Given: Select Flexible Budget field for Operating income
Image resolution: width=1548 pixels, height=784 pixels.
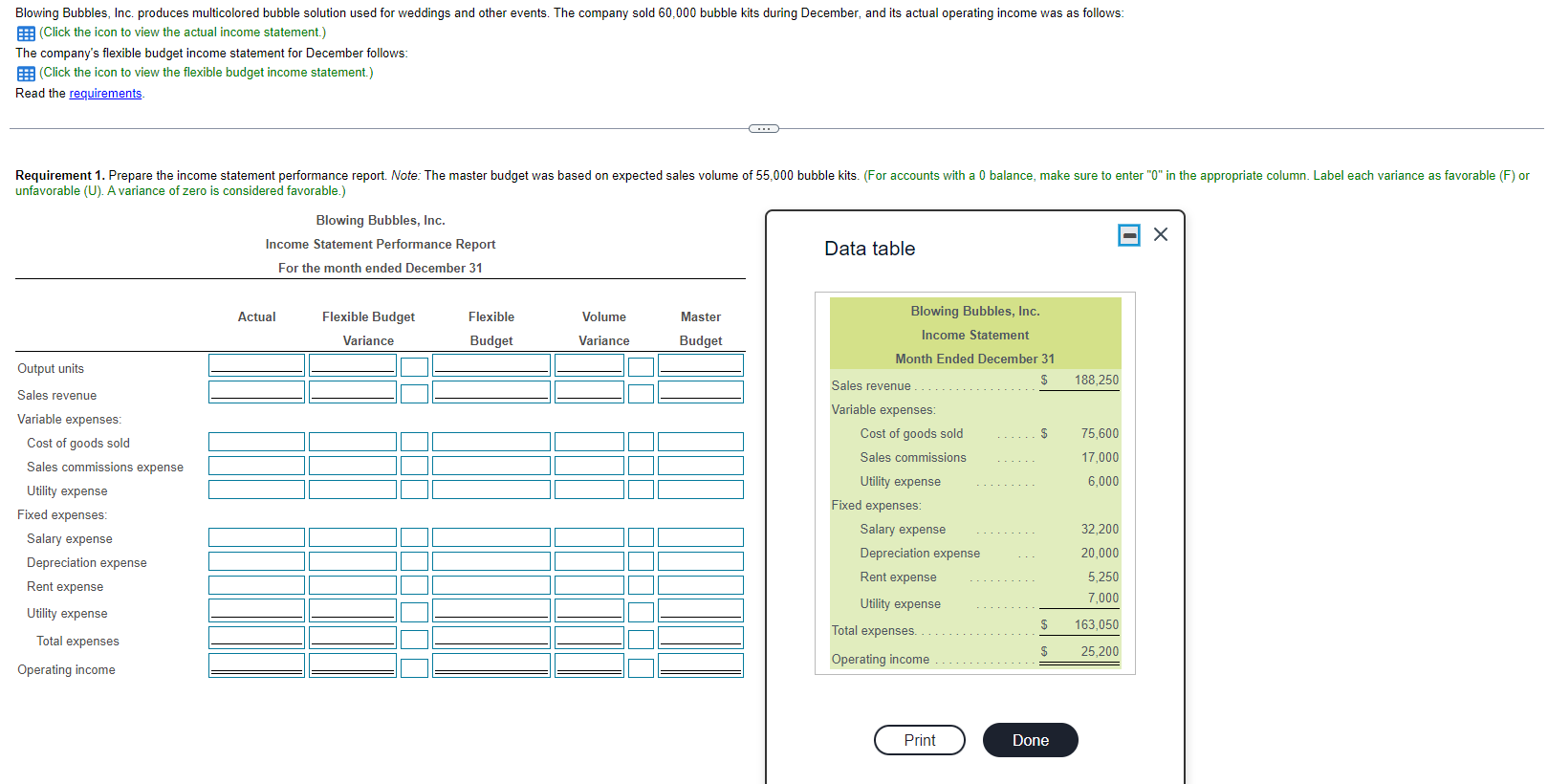Looking at the screenshot, I should 491,665.
